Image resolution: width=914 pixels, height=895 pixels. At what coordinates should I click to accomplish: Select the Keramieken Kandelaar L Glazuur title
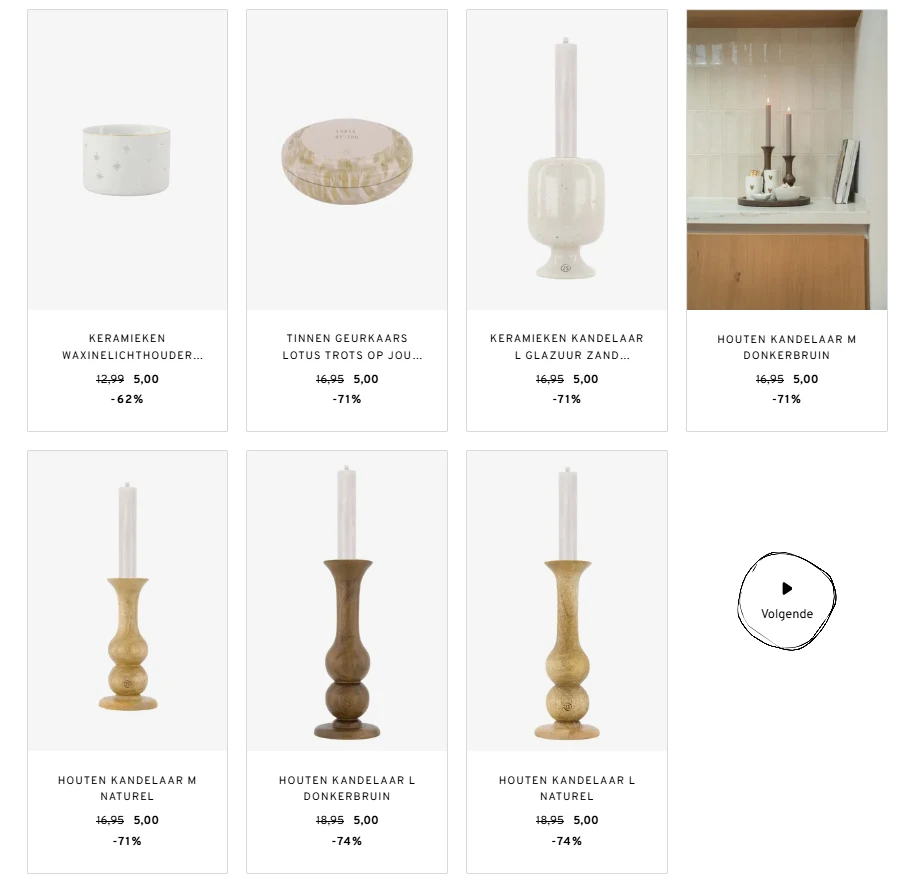(567, 347)
